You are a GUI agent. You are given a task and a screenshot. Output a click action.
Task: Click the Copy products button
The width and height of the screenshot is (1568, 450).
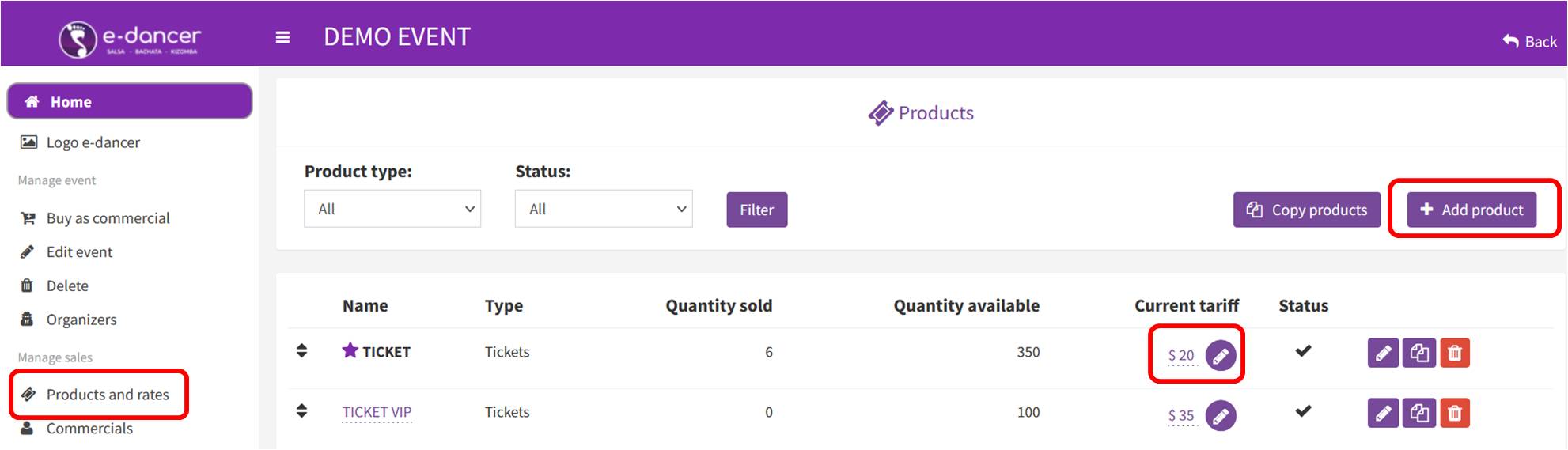pyautogui.click(x=1306, y=210)
